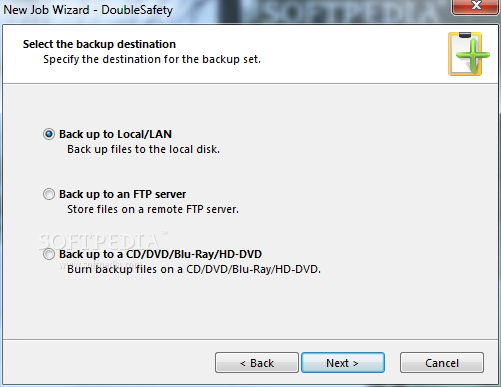The image size is (501, 387).
Task: Select the Local/LAN radio button
Action: pos(49,134)
